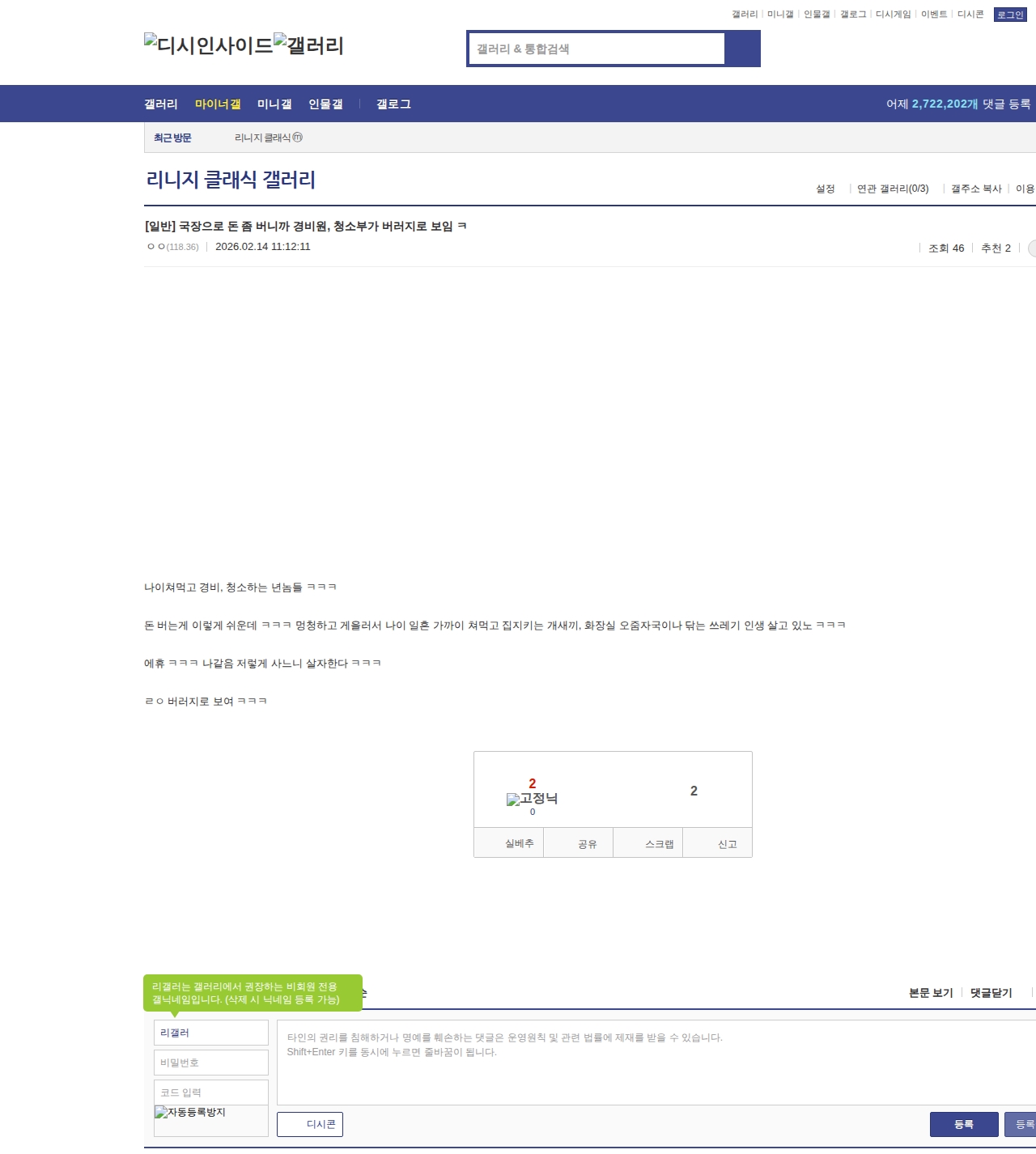Open the 설정 menu
Viewport: 1036px width, 1154px height.
click(826, 189)
